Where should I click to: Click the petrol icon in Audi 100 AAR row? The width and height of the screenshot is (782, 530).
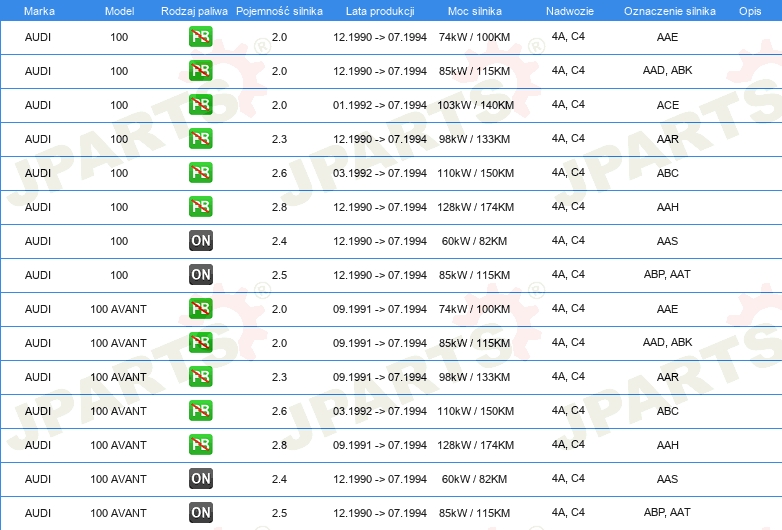click(x=200, y=139)
